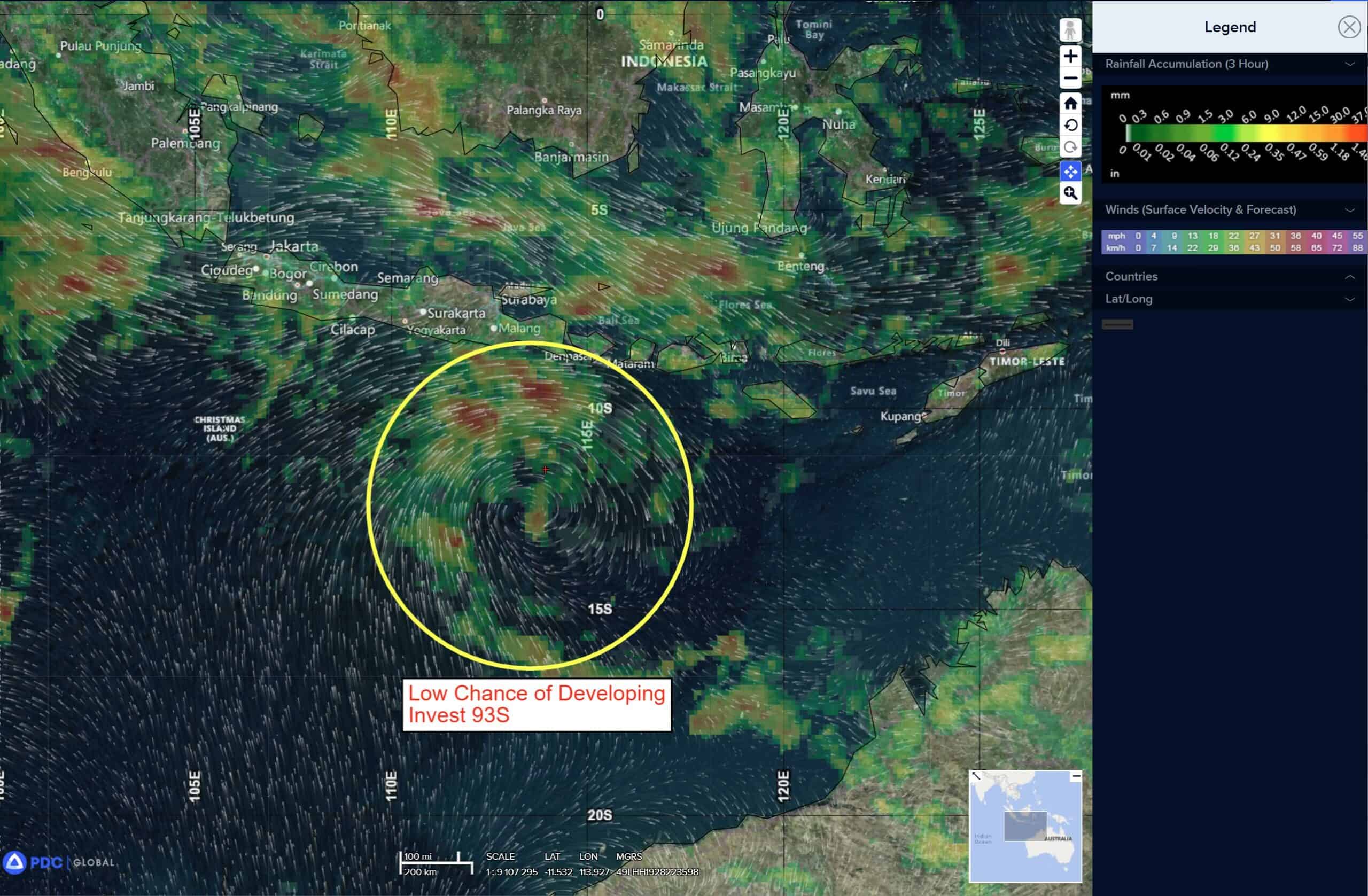Click the Invest 93S label box
Screen dimensions: 1368x896
537,705
